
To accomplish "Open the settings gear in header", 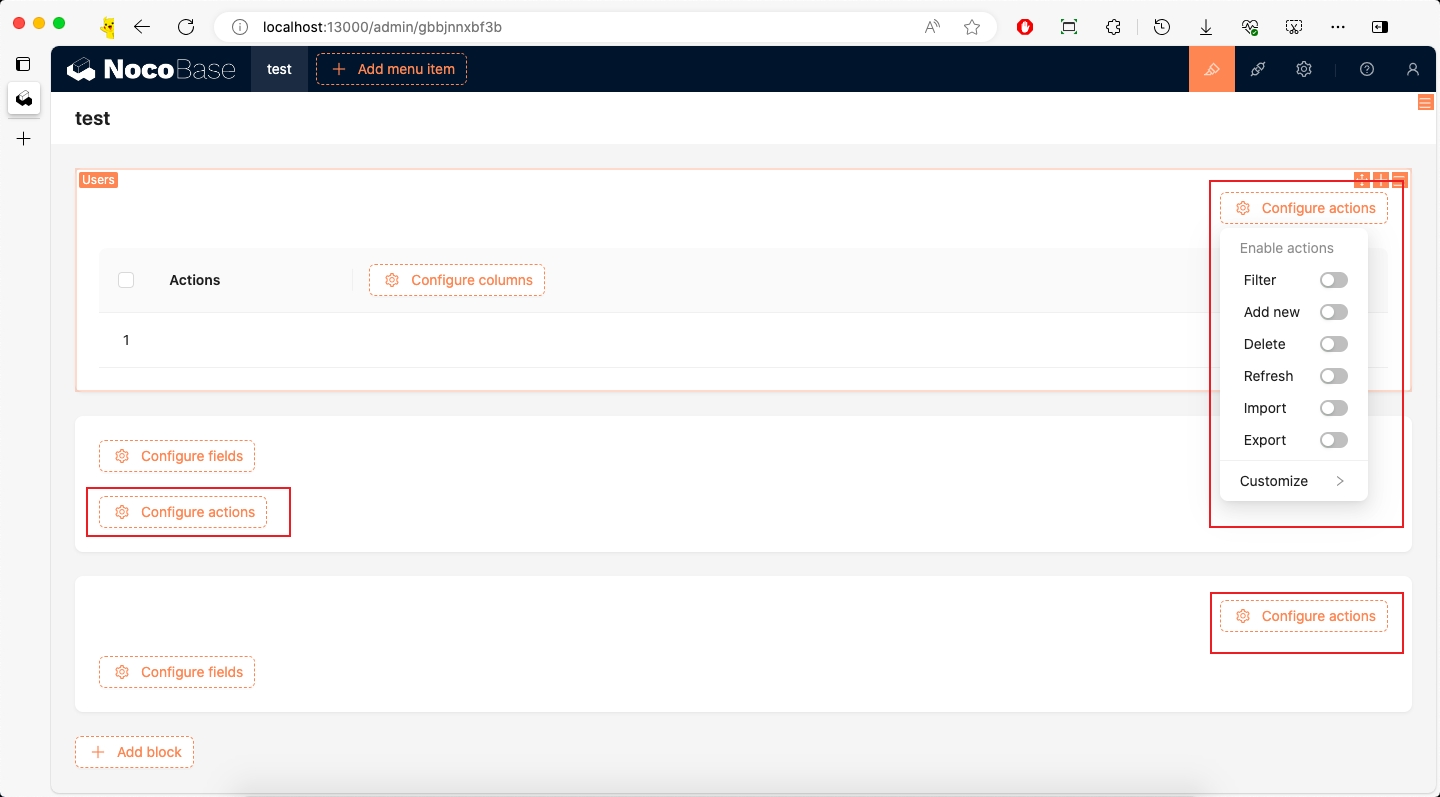I will [x=1304, y=69].
